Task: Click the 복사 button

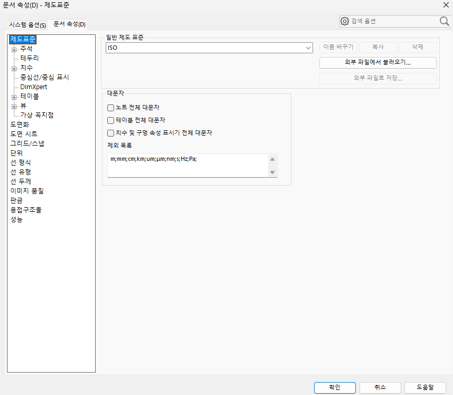Action: 378,47
